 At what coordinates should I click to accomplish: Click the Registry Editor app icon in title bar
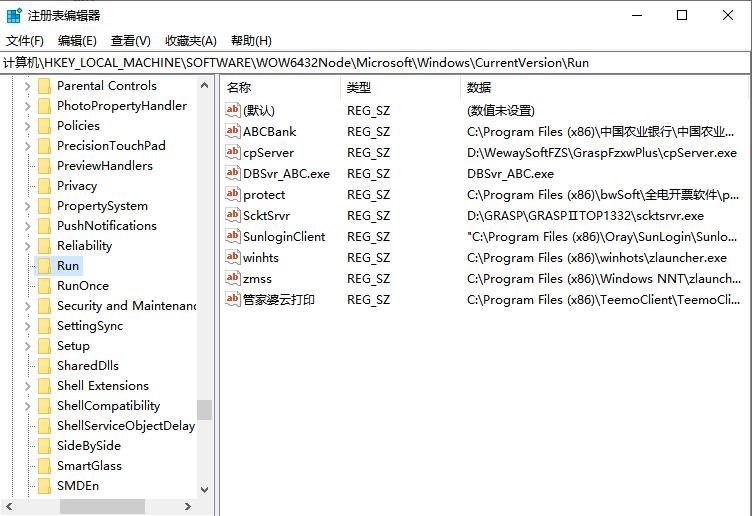pos(14,15)
